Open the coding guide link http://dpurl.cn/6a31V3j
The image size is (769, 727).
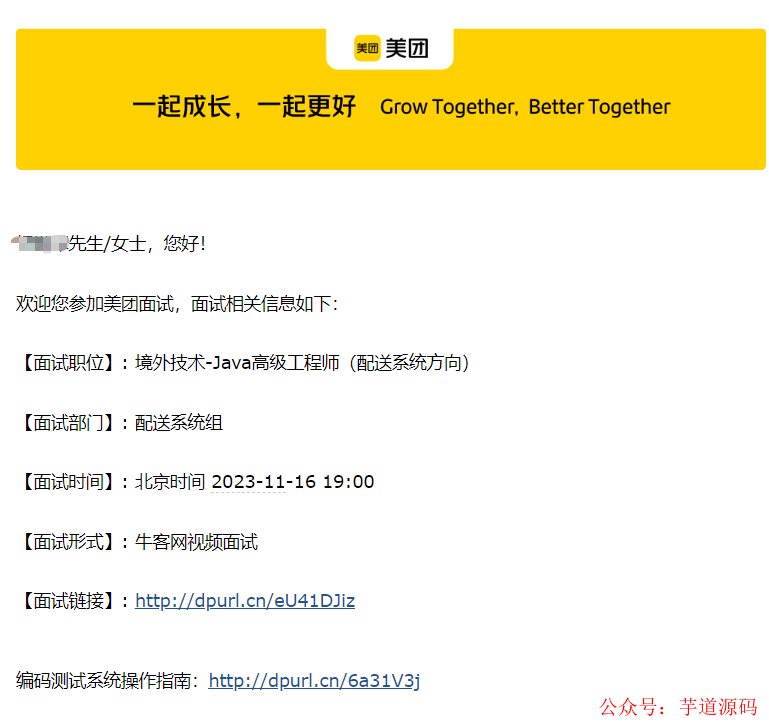(x=314, y=680)
